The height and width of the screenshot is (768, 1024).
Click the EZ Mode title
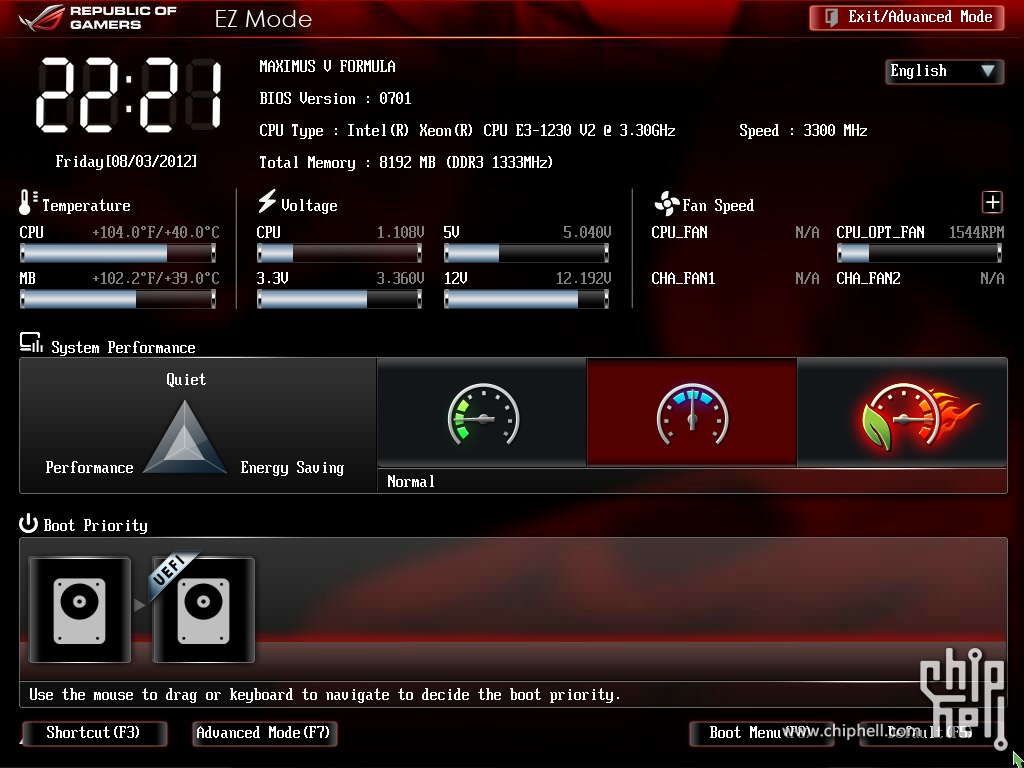(263, 19)
